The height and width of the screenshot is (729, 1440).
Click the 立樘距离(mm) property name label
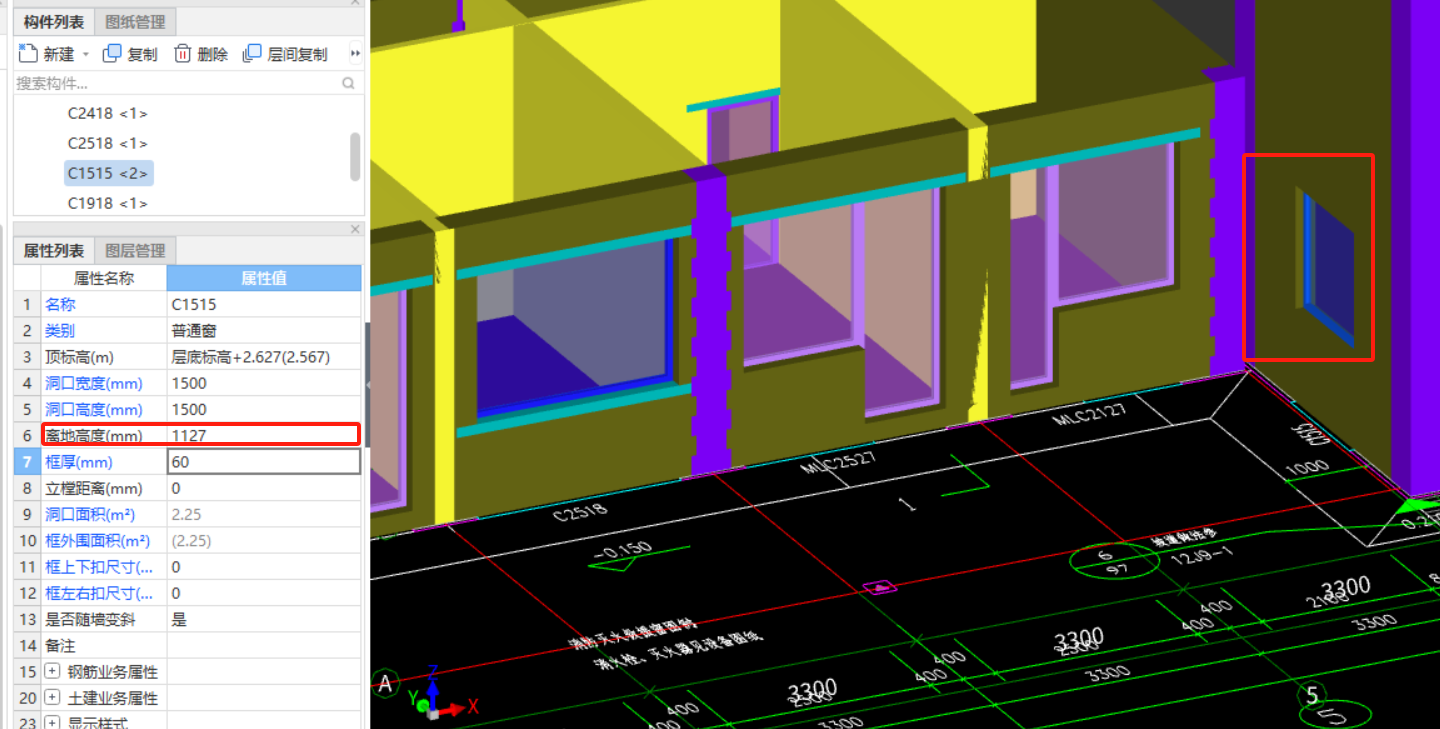(94, 488)
